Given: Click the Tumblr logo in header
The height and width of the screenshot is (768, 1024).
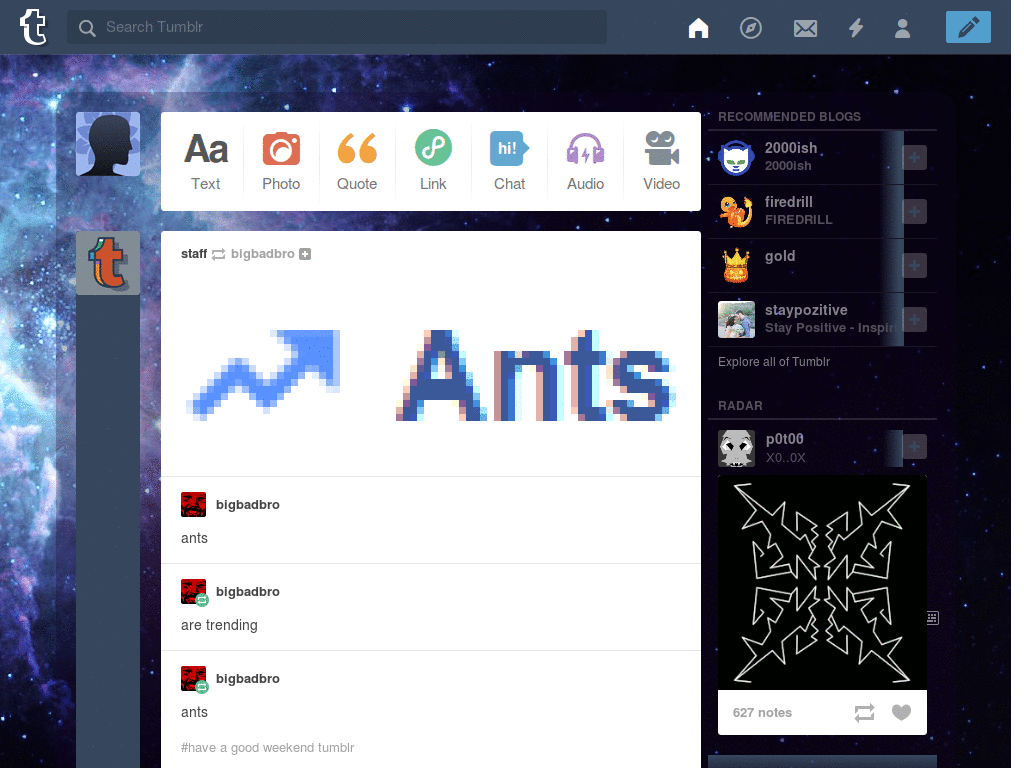Looking at the screenshot, I should point(33,27).
